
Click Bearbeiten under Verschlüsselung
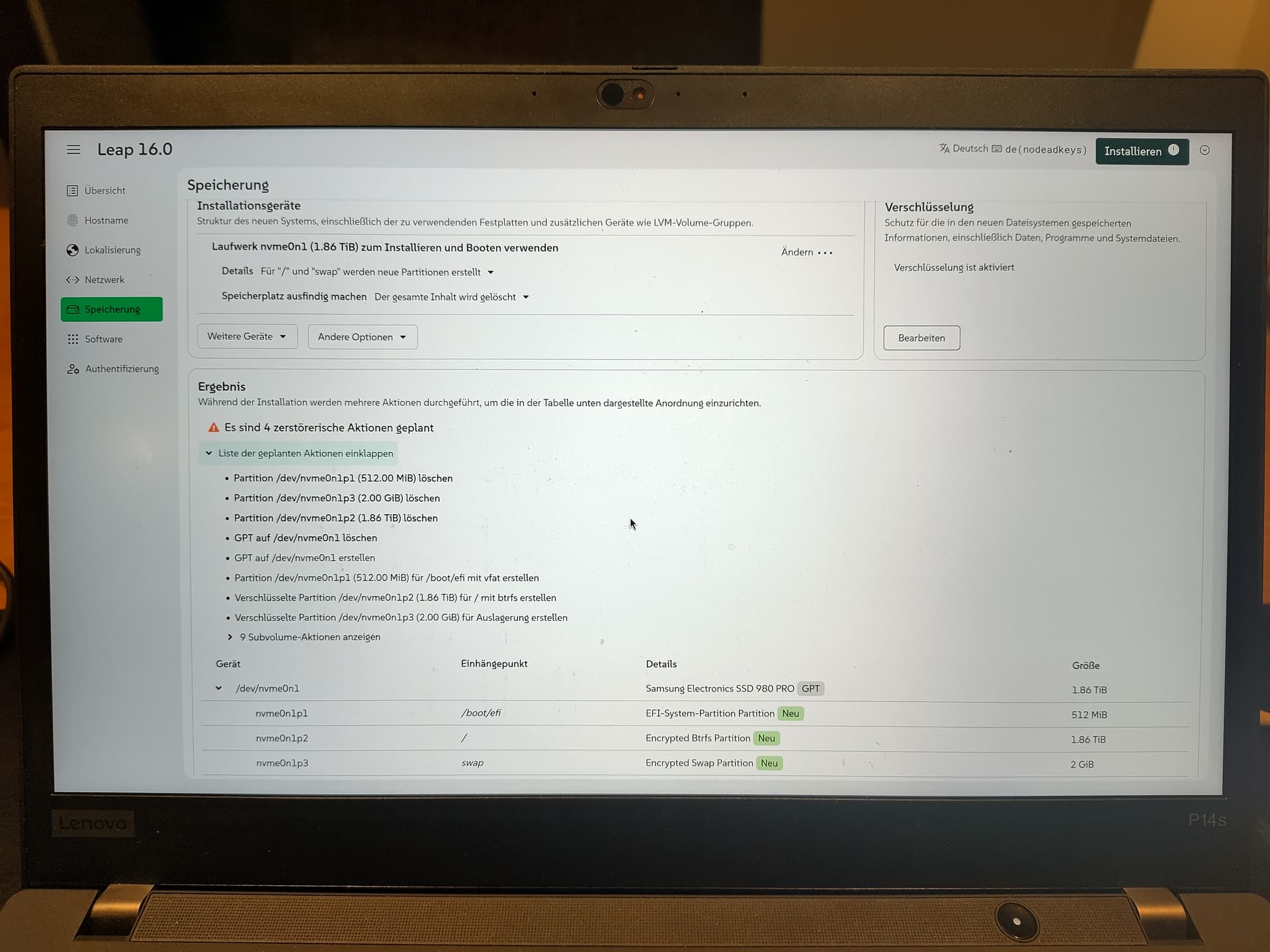921,338
